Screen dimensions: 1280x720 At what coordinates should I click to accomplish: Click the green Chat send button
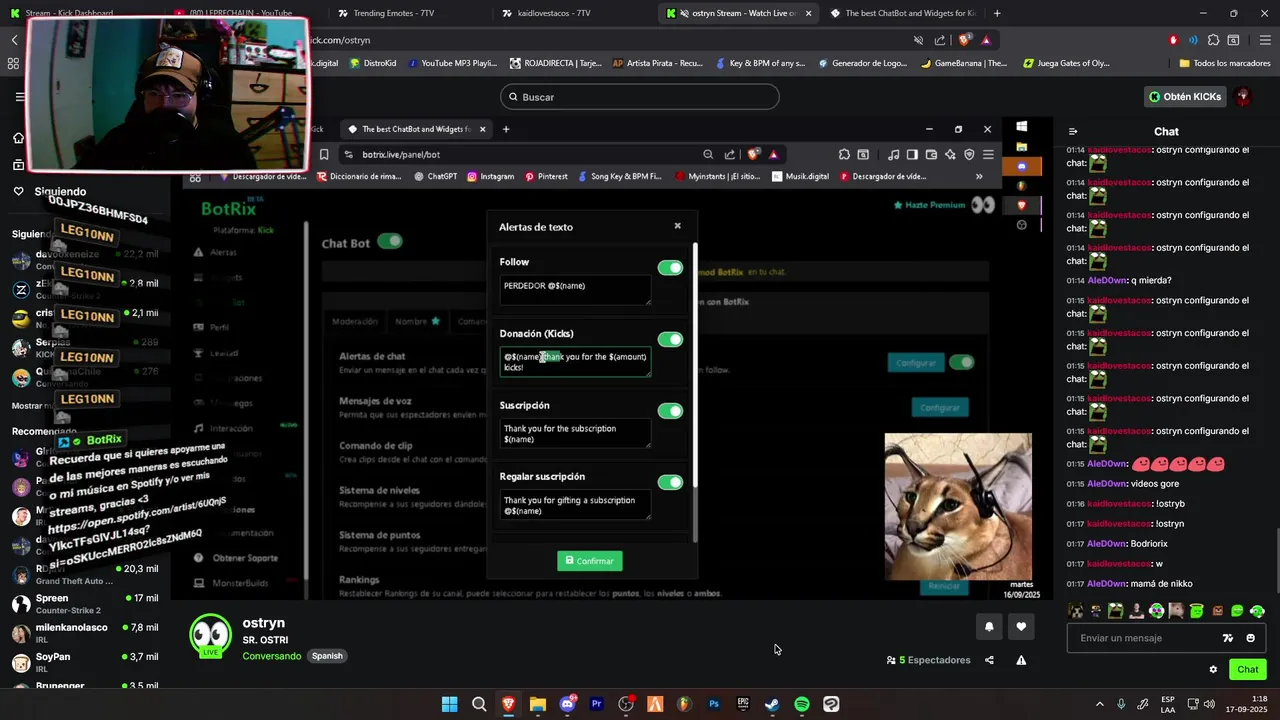click(1248, 669)
